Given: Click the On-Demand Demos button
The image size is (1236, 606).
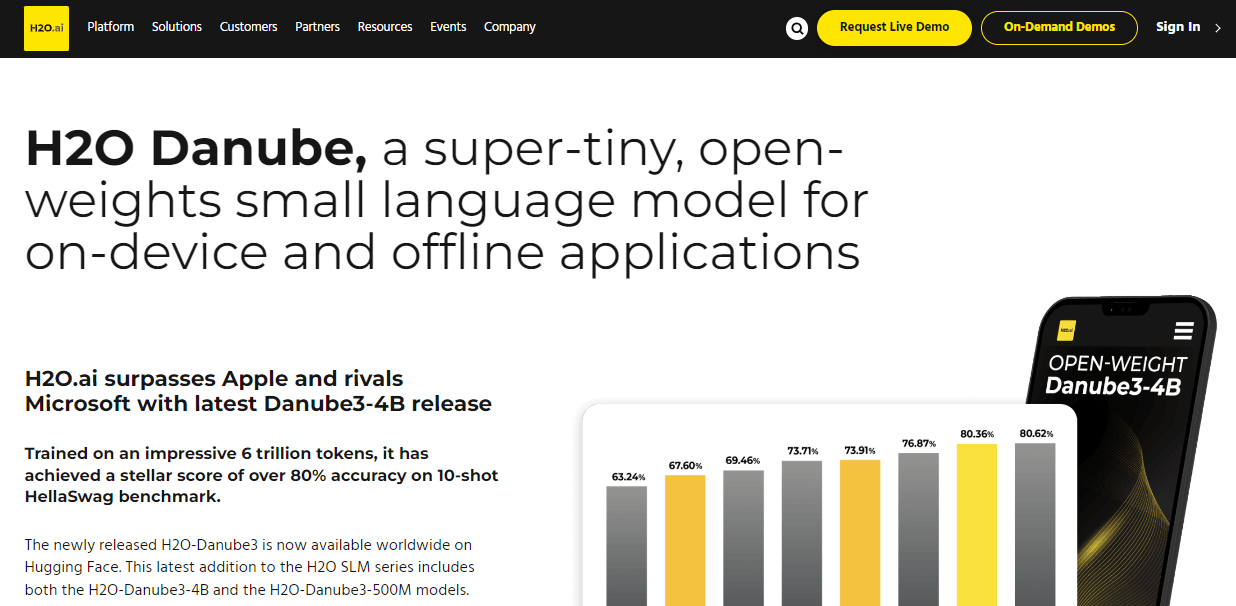Looking at the screenshot, I should [x=1059, y=28].
